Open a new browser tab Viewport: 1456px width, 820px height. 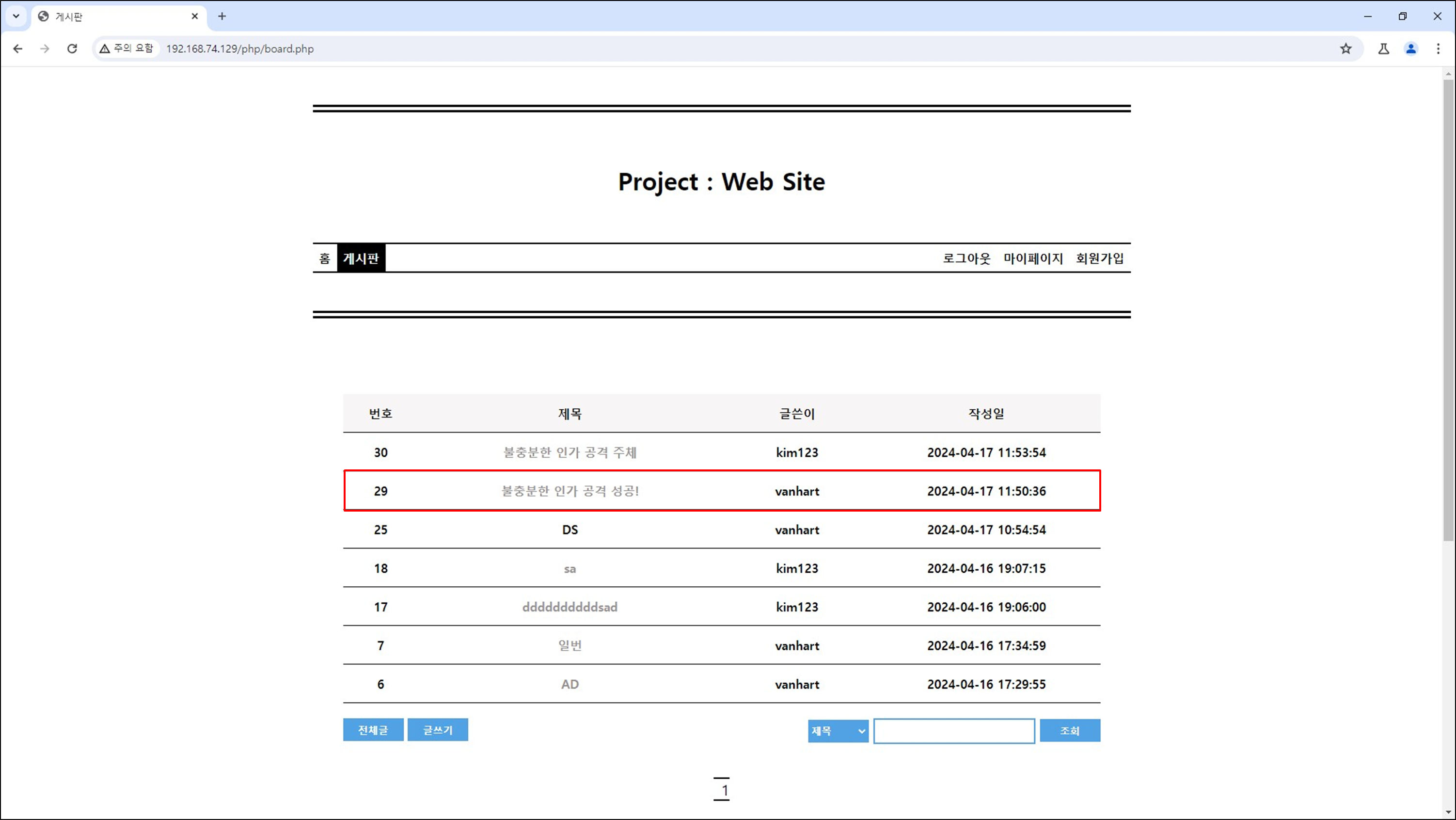click(222, 16)
